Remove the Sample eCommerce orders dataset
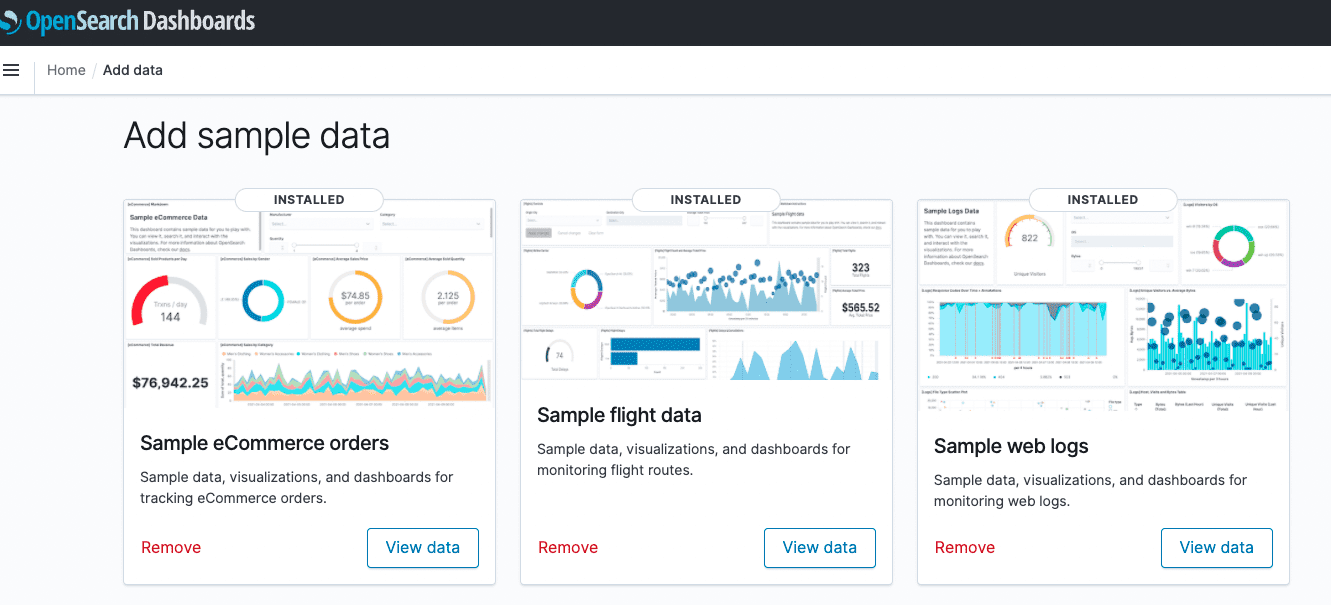The image size is (1331, 605). 170,547
